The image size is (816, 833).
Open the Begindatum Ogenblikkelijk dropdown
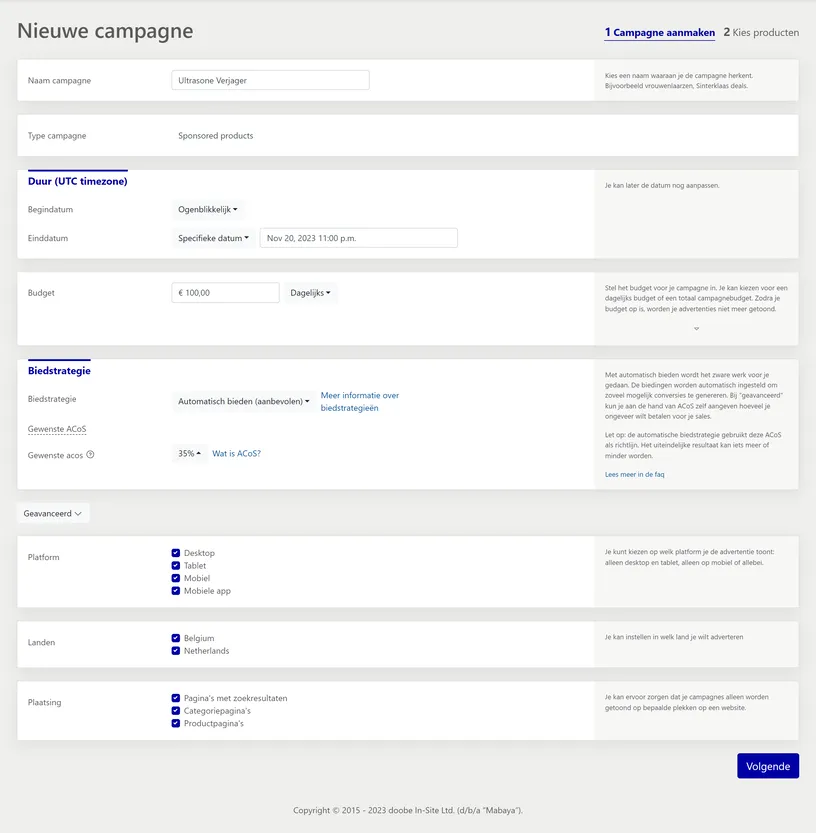208,210
